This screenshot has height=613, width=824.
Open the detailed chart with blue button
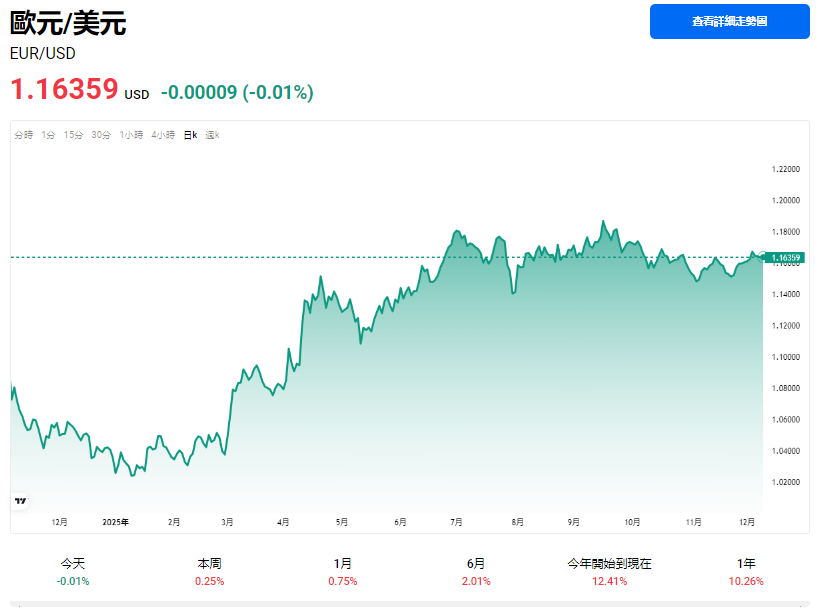click(729, 22)
